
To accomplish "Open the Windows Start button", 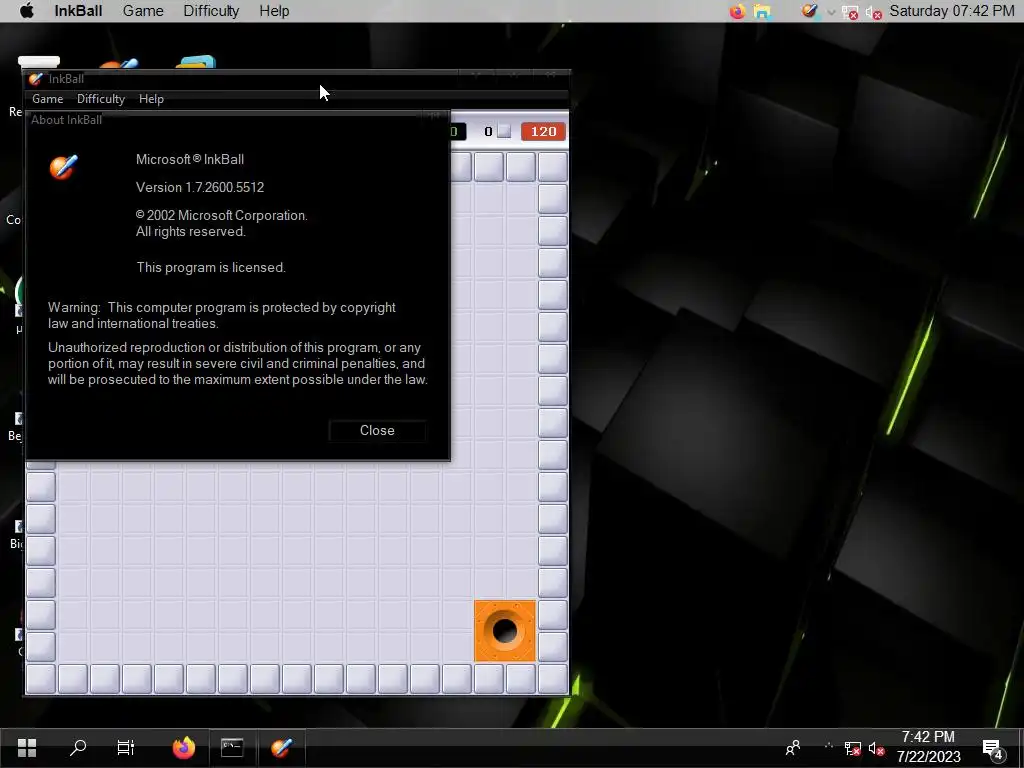I will click(x=27, y=747).
